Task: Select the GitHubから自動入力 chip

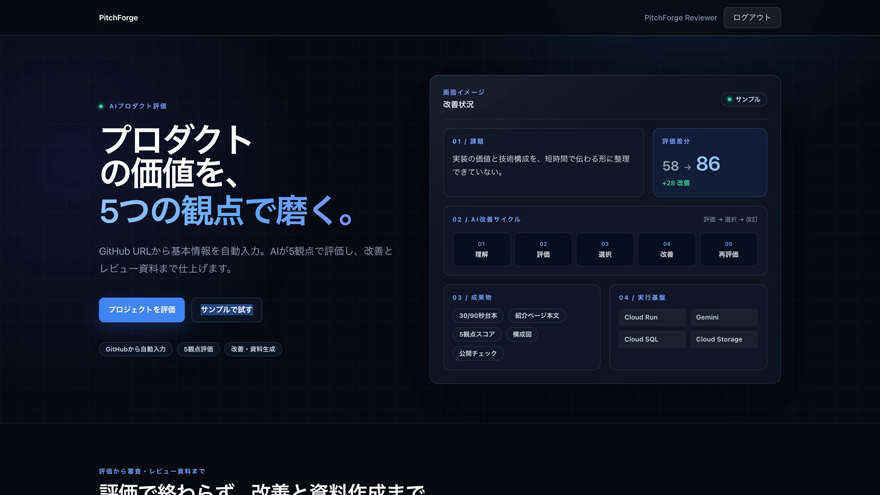Action: pyautogui.click(x=136, y=349)
